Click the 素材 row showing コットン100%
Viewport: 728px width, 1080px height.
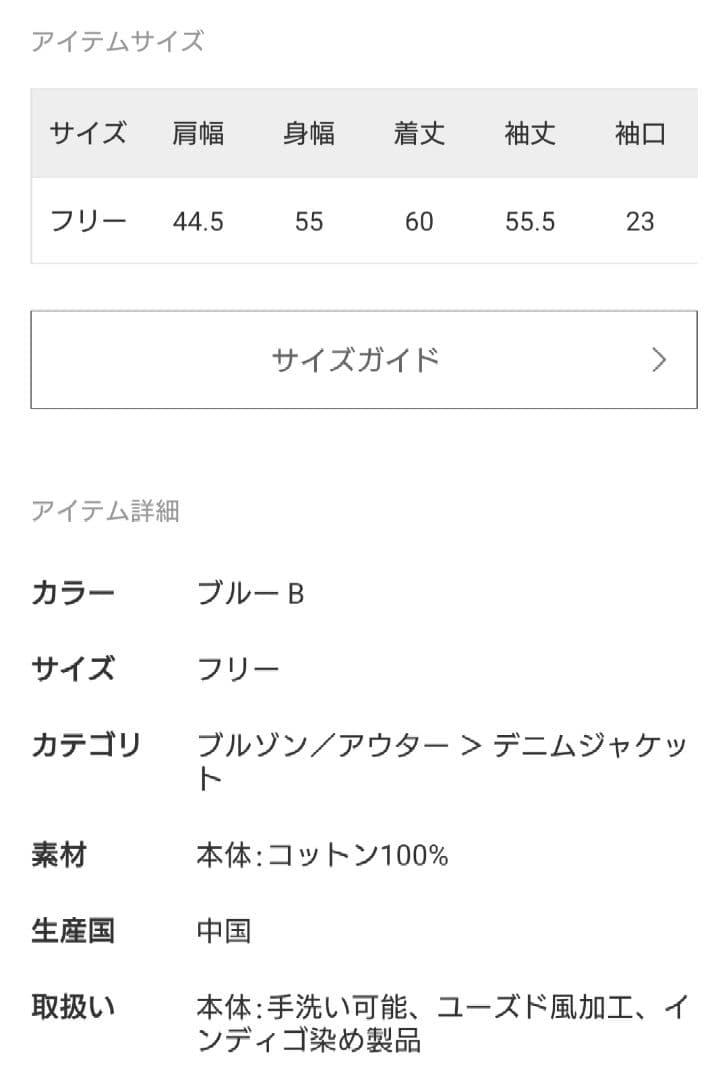pyautogui.click(x=63, y=855)
